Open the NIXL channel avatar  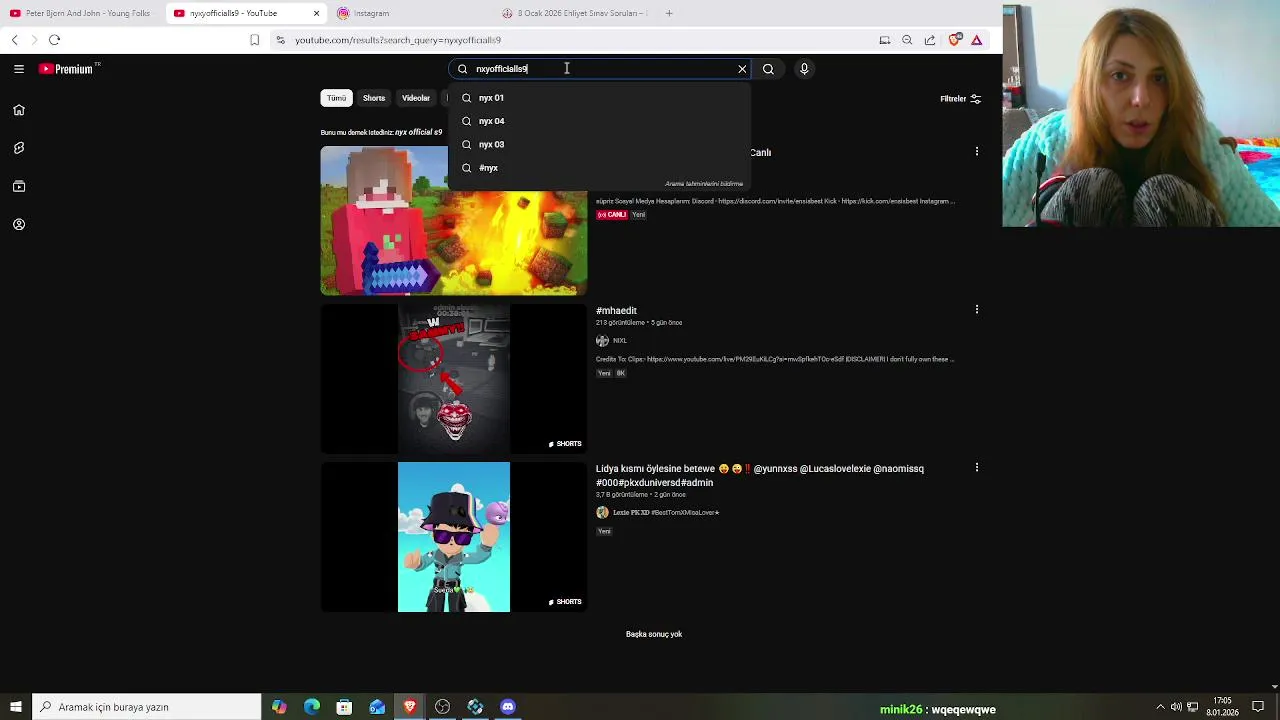point(602,341)
